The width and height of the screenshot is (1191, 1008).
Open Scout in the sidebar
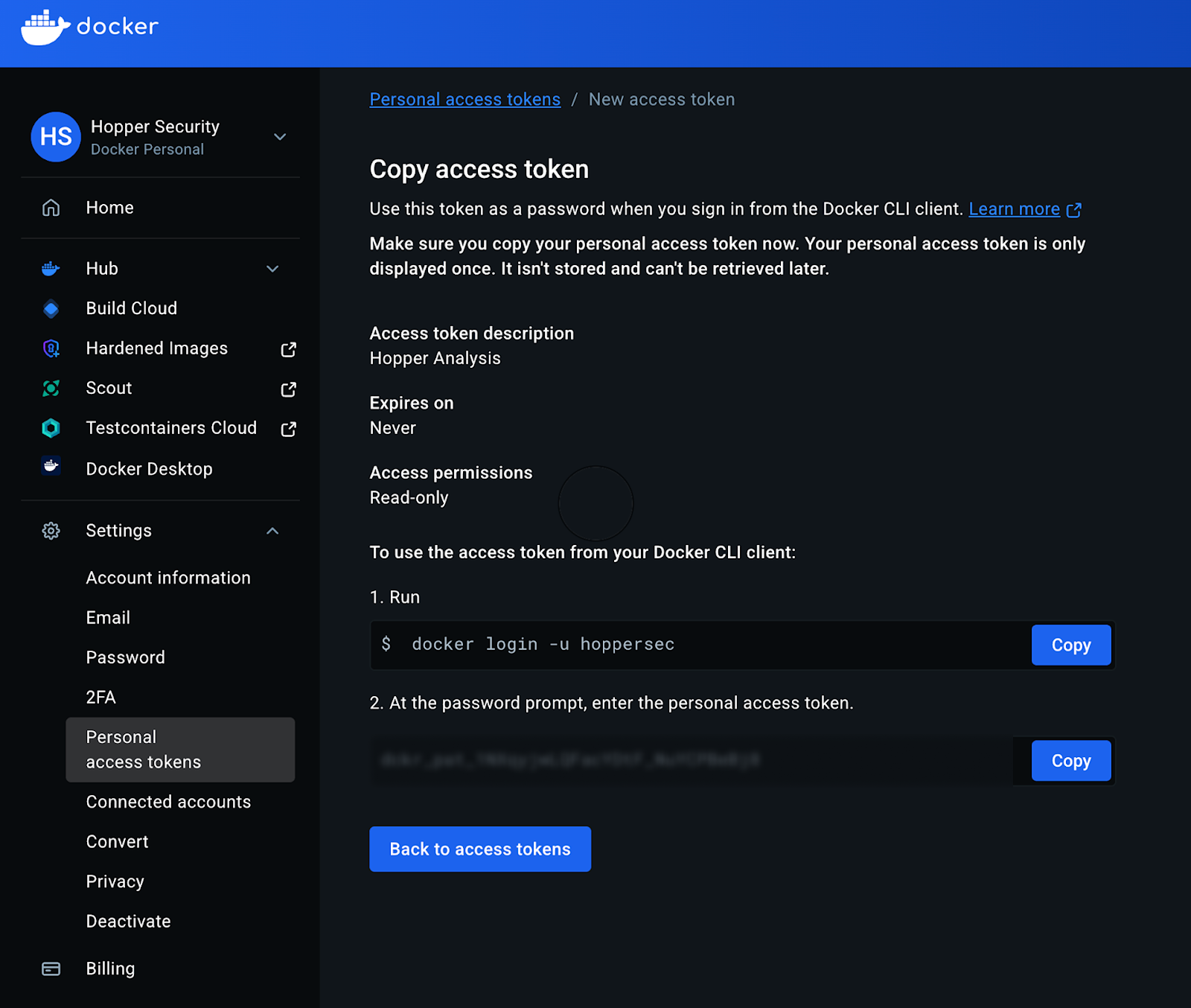click(x=109, y=388)
